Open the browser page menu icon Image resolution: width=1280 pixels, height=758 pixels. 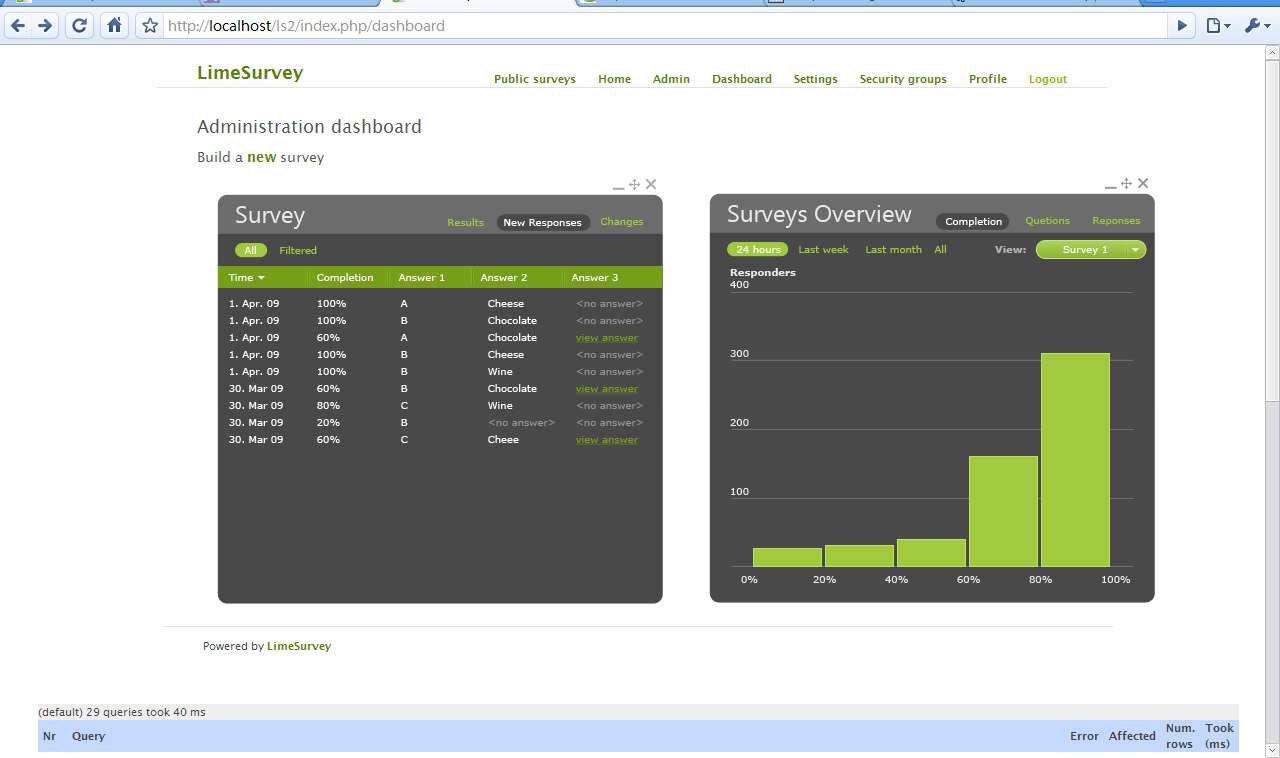[1216, 26]
